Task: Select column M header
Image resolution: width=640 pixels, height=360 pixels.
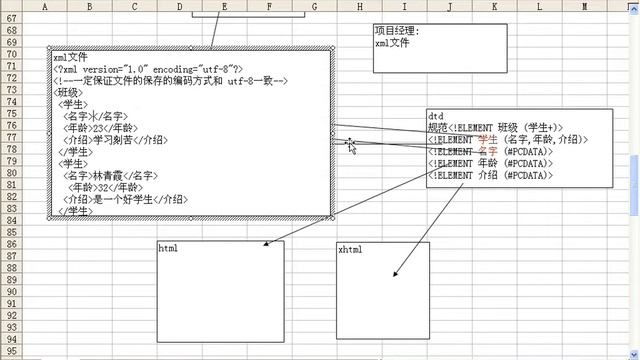Action: (584, 6)
